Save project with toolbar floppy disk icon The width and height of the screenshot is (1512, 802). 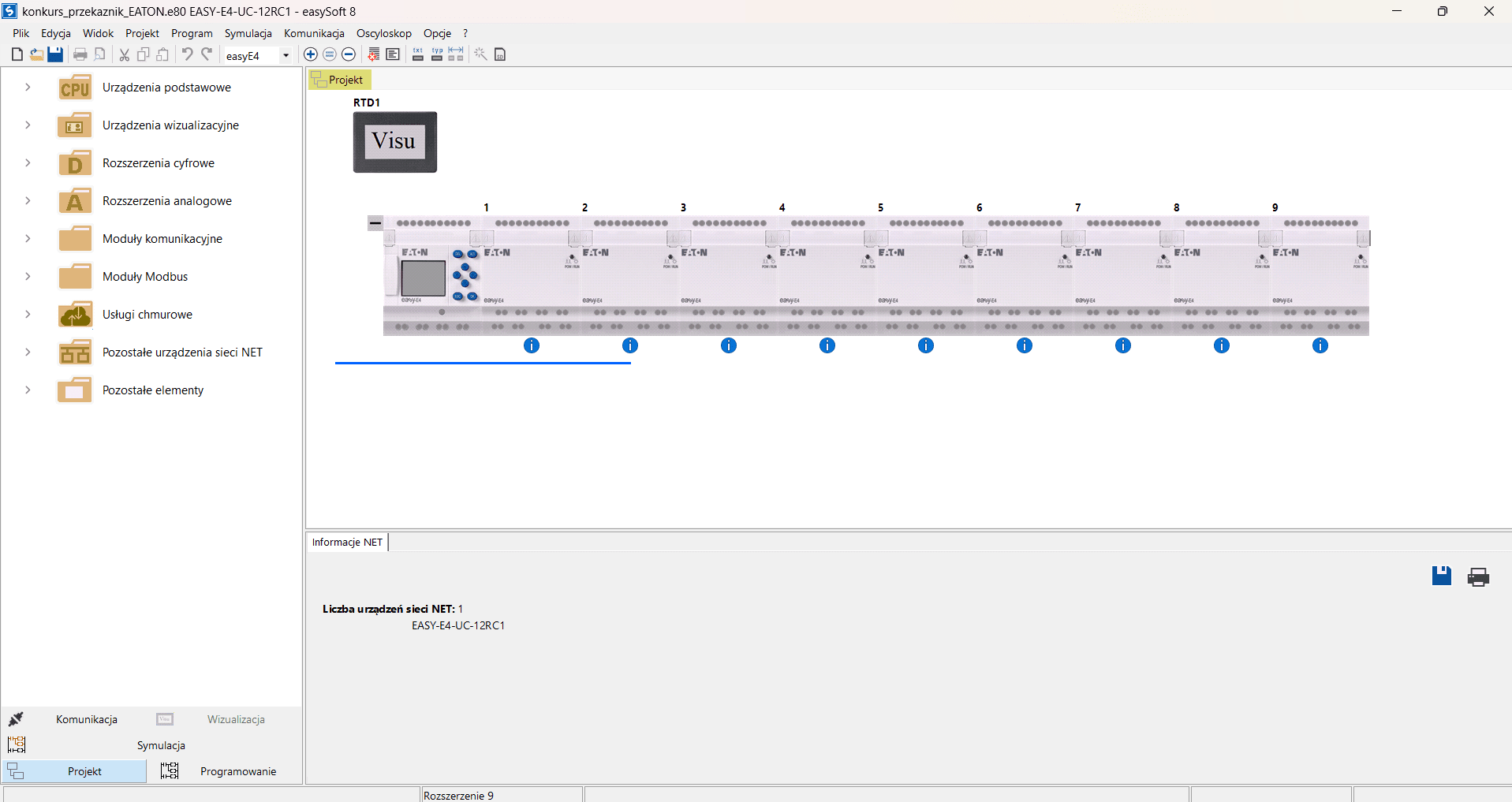(x=55, y=54)
